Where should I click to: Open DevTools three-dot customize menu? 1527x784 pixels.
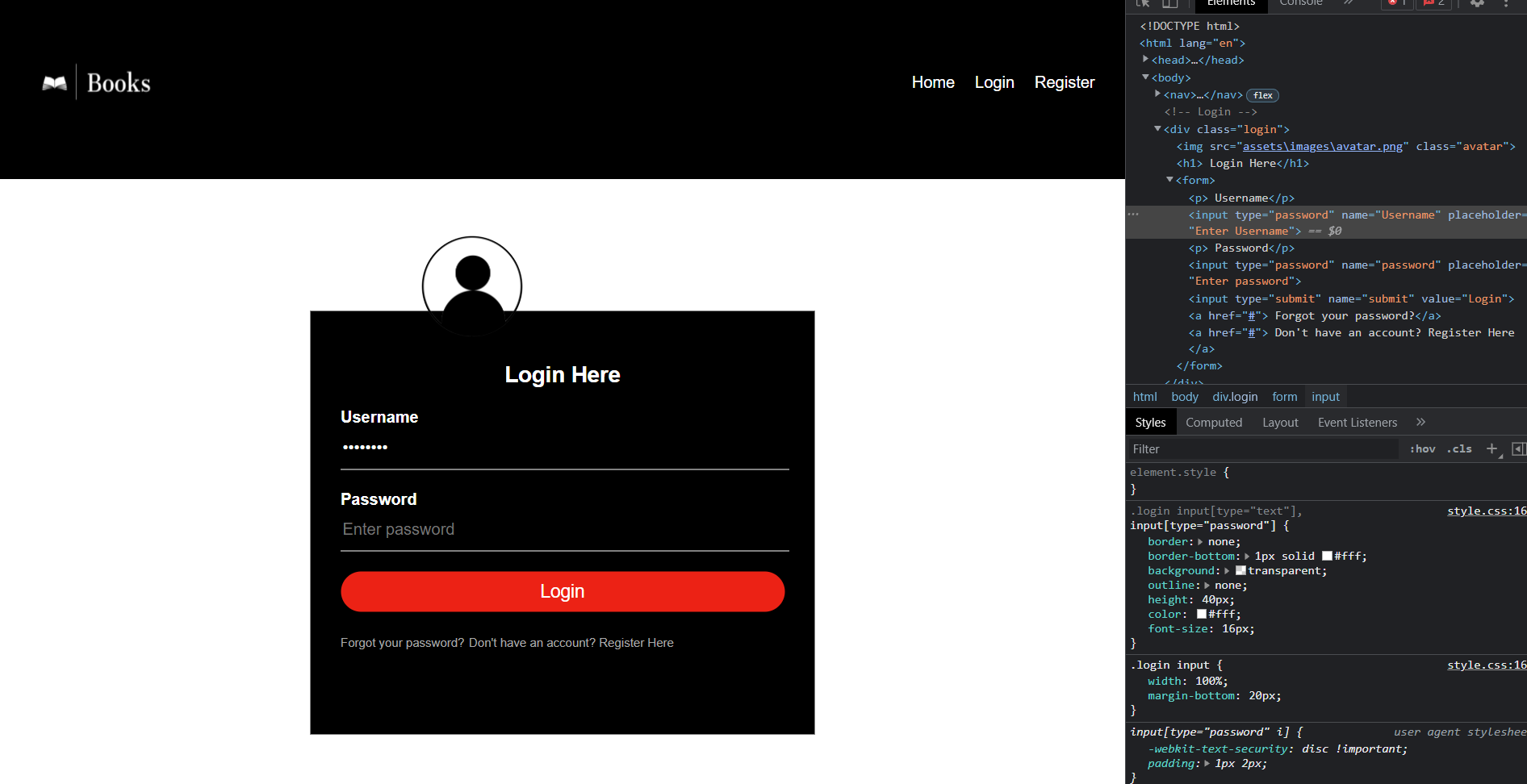pyautogui.click(x=1506, y=3)
